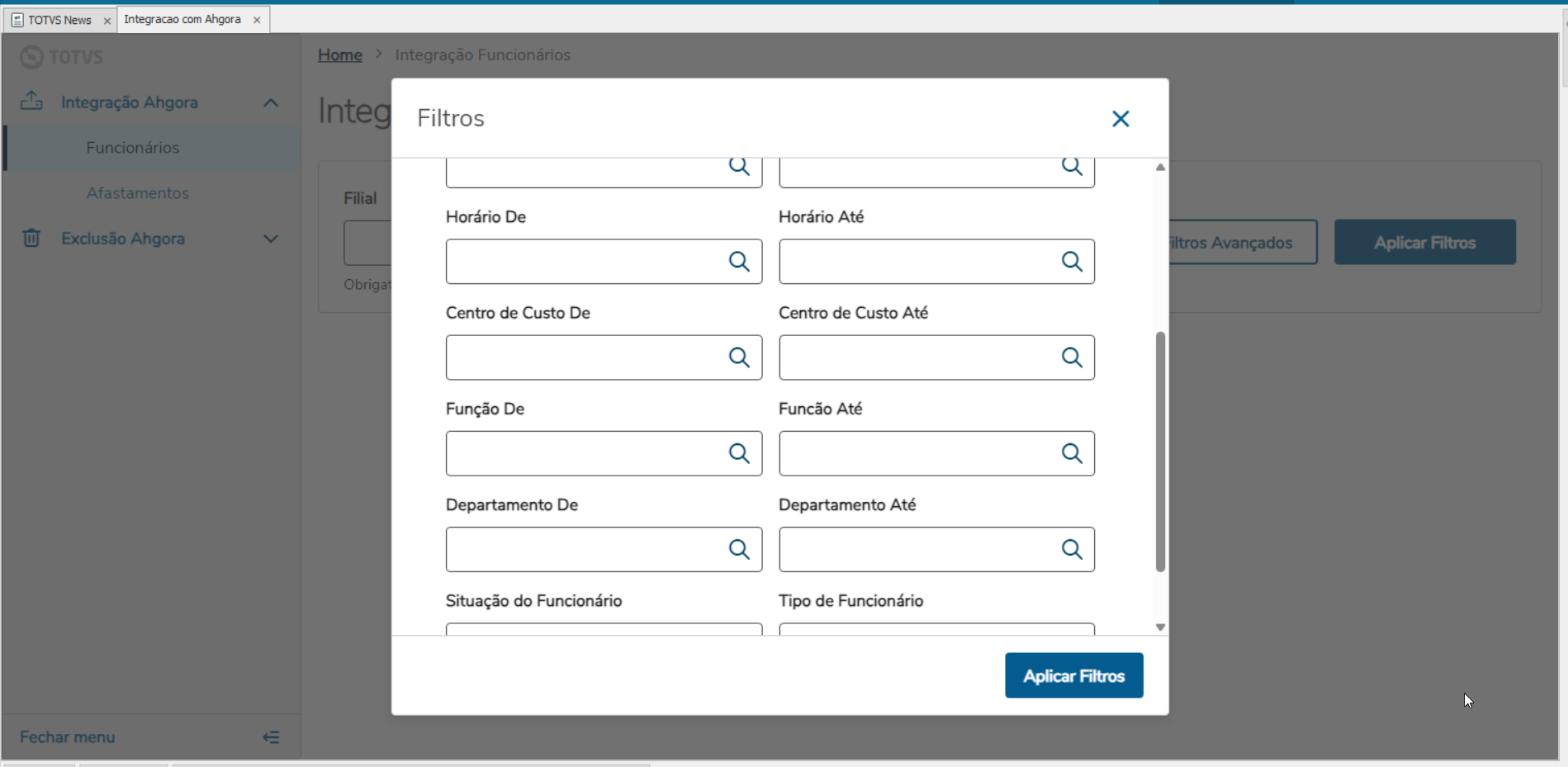This screenshot has width=1568, height=767.
Task: Click the Função Até magnifier icon
Action: click(x=1072, y=453)
